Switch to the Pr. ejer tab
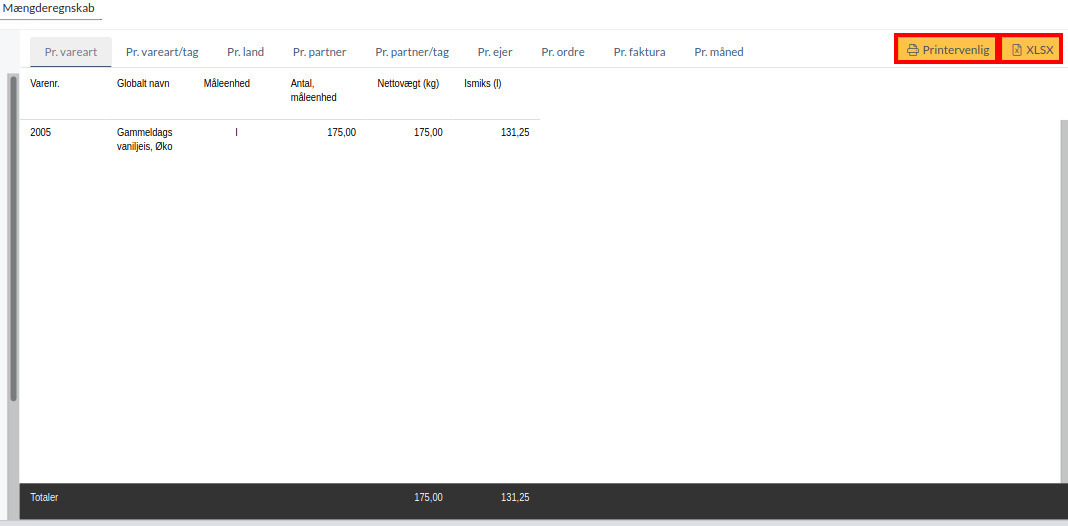This screenshot has width=1068, height=526. [495, 52]
